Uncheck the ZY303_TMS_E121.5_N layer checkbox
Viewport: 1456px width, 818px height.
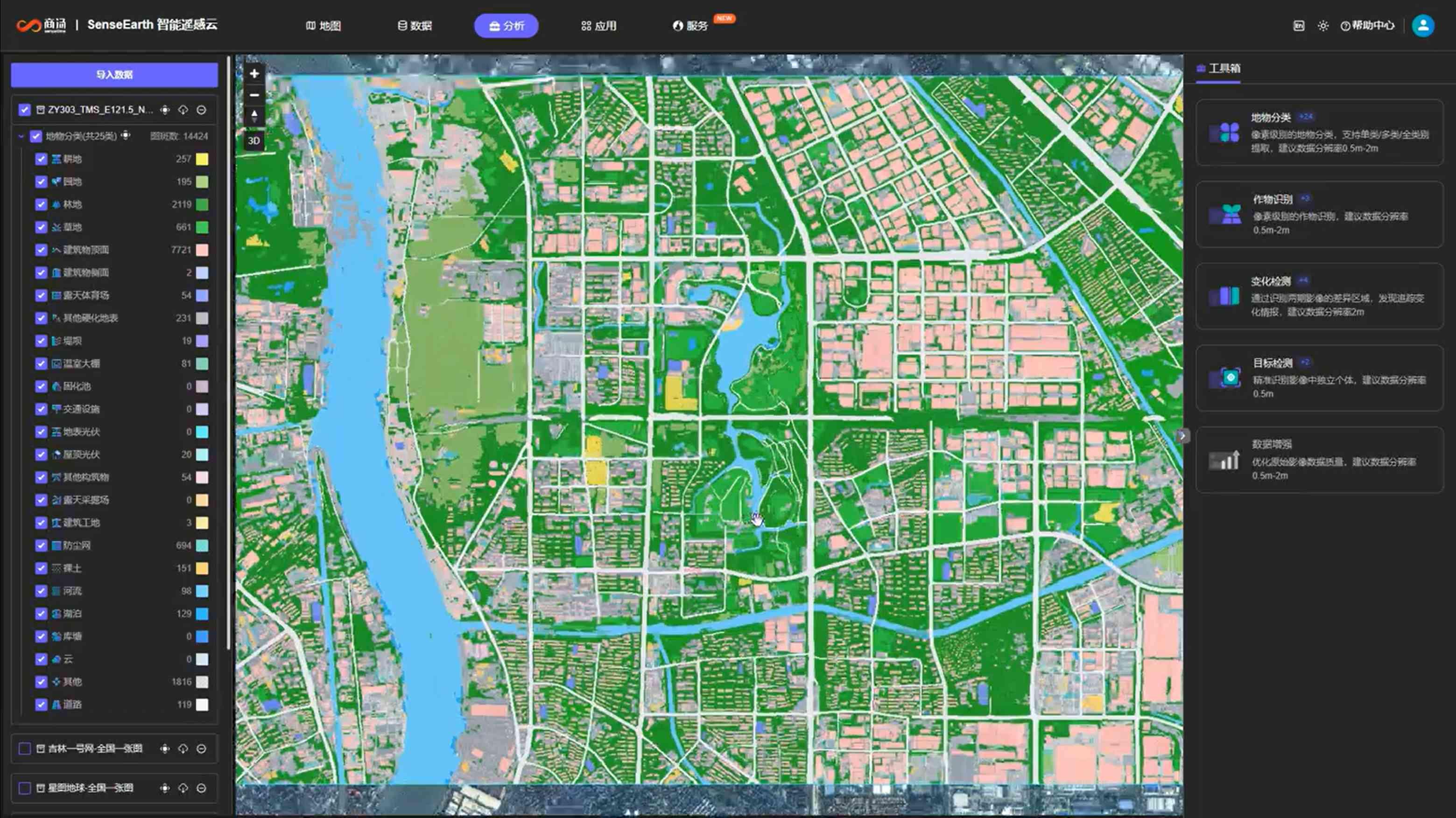pos(24,110)
